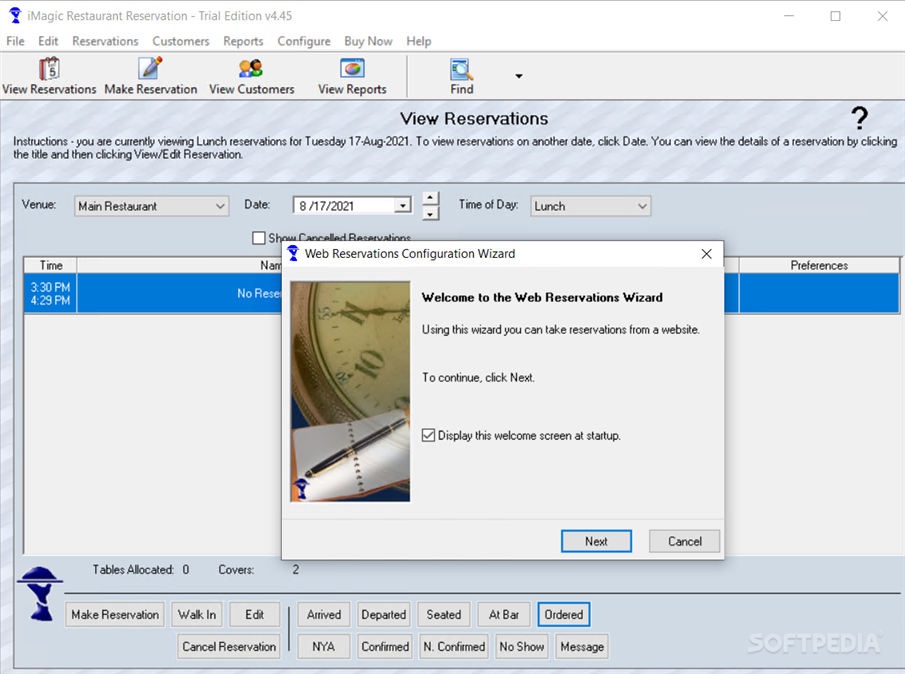The height and width of the screenshot is (674, 905).
Task: Click the Time column header
Action: pos(51,265)
